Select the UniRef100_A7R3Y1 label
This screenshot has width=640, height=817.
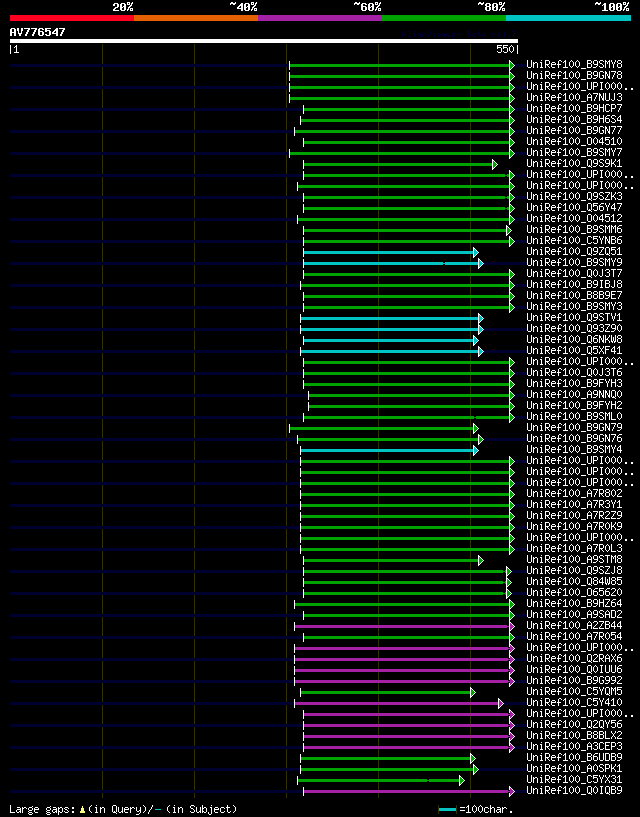(574, 504)
